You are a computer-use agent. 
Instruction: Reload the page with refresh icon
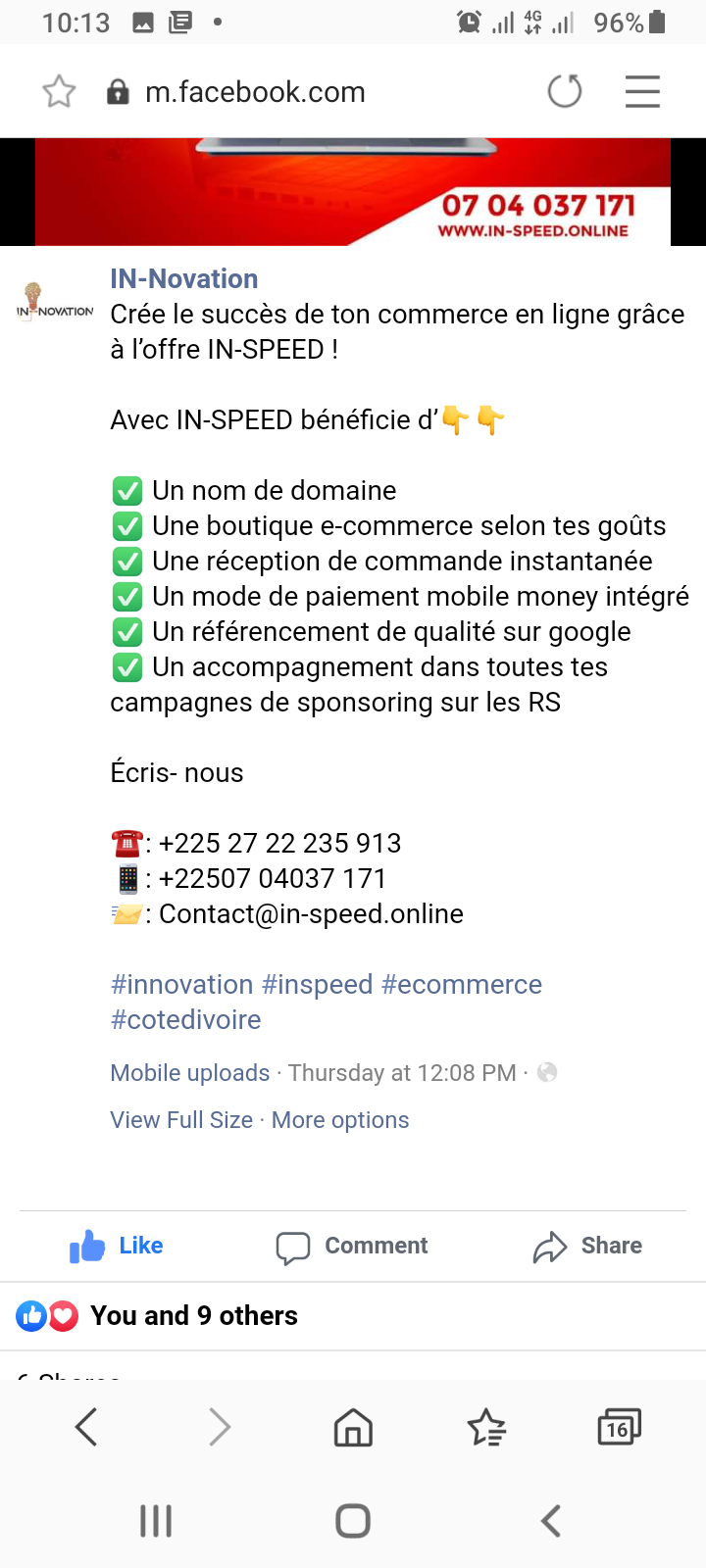click(x=565, y=92)
